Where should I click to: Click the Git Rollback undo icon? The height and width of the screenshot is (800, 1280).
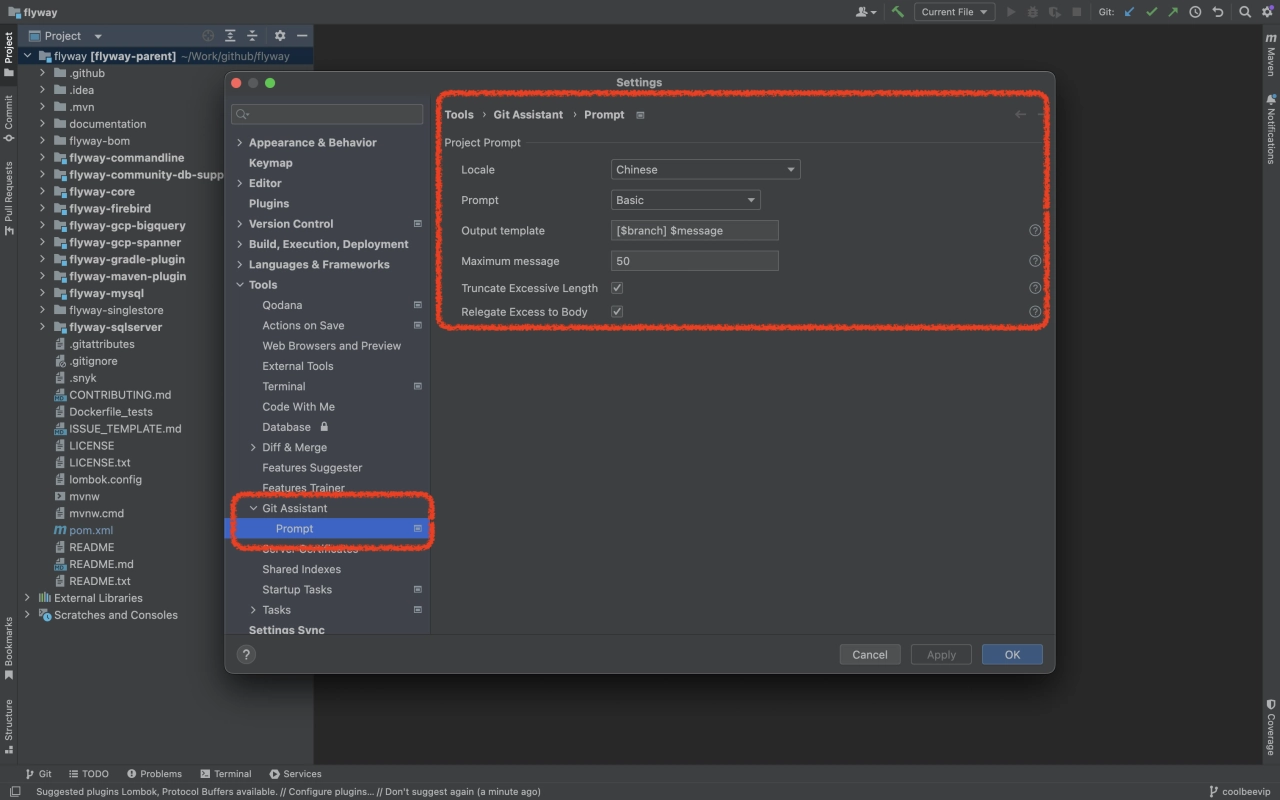coord(1217,12)
